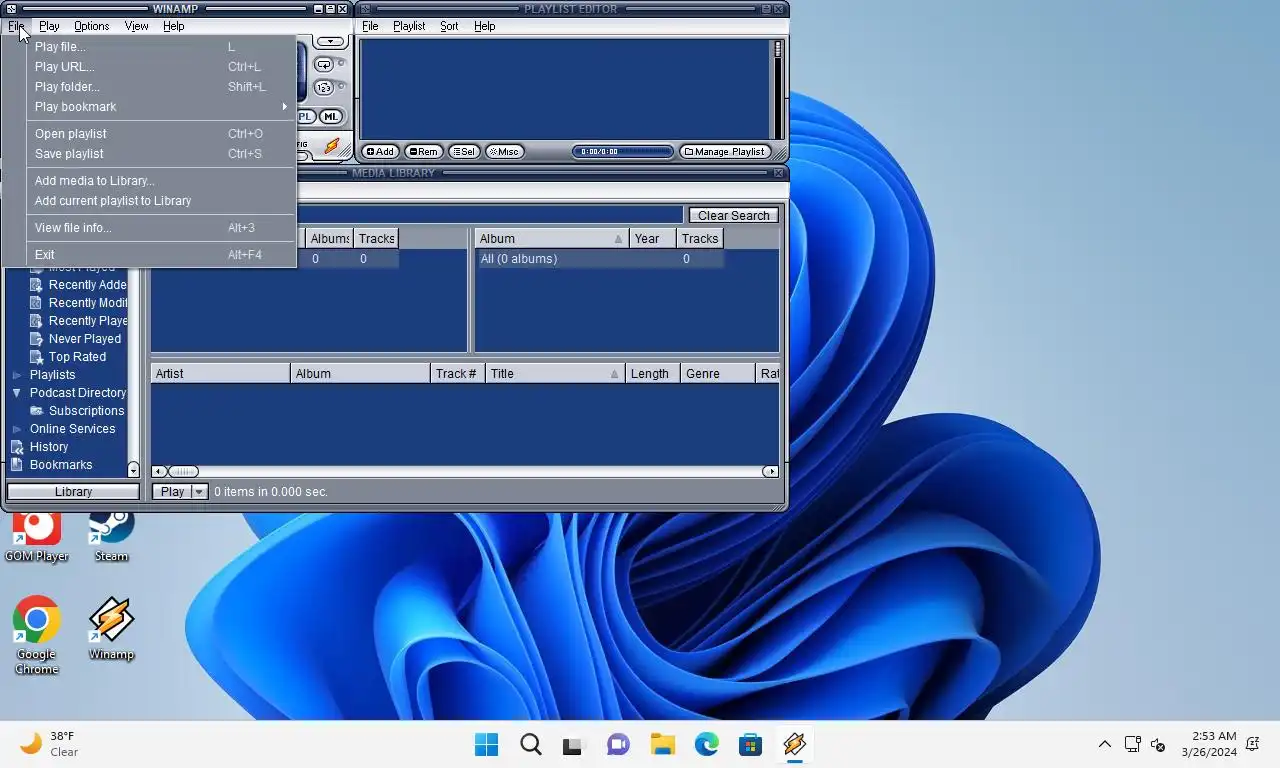Screen dimensions: 1280x768
Task: Sort track list by Track # column
Action: pos(458,373)
